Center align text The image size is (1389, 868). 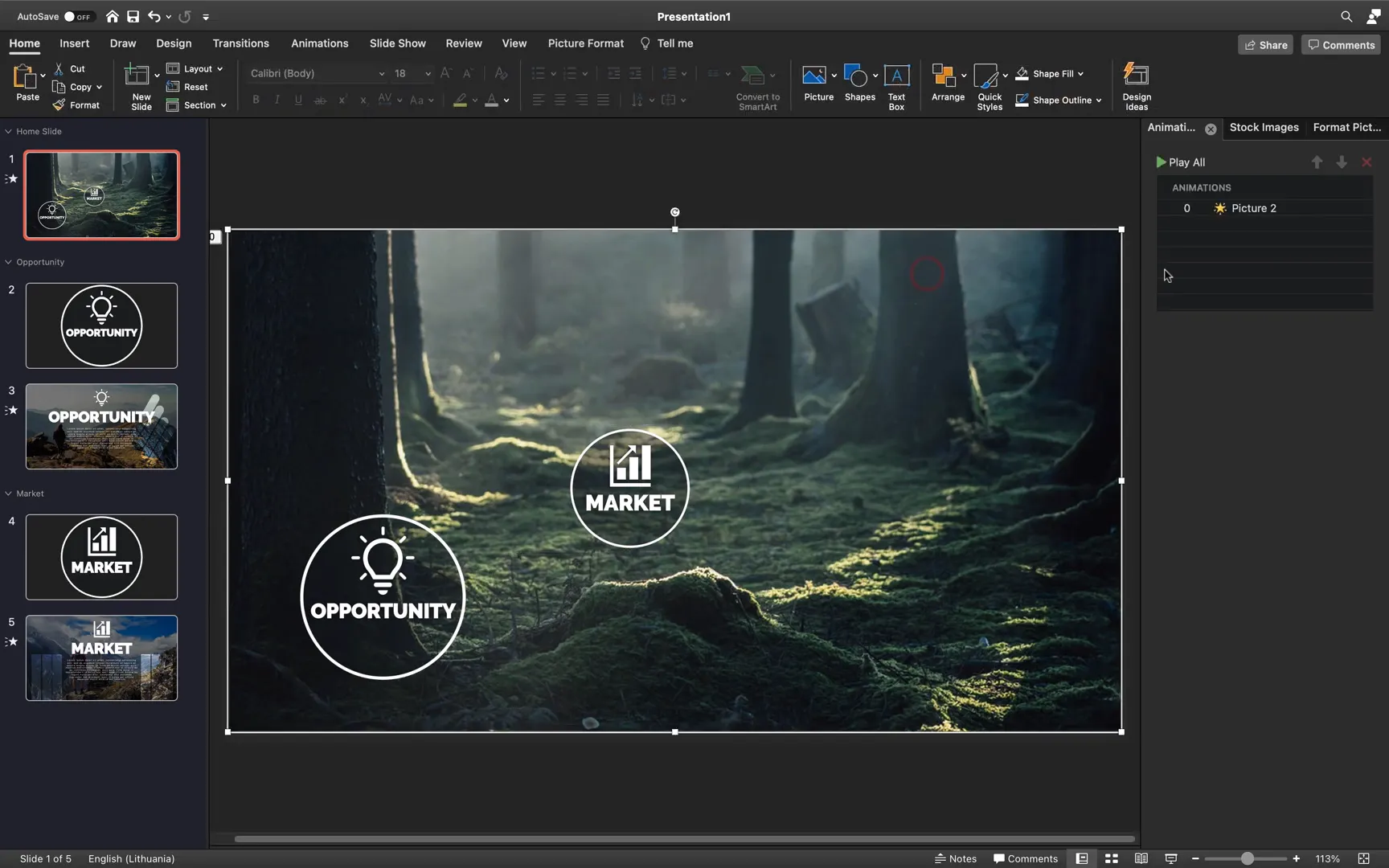click(559, 100)
